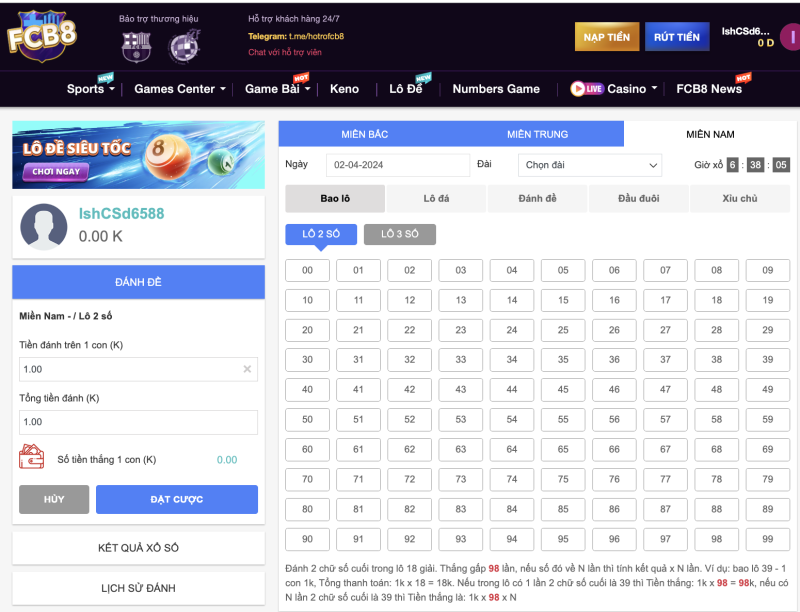Select number 00 in the grid
Image resolution: width=800 pixels, height=612 pixels.
[x=308, y=270]
